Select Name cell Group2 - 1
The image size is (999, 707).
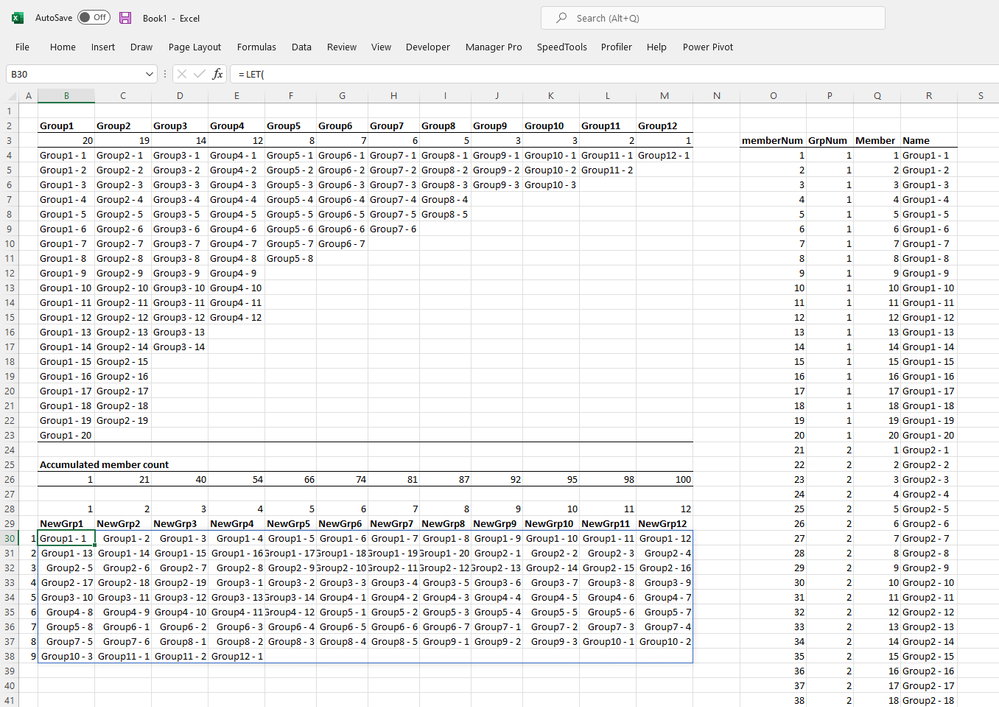[928, 450]
